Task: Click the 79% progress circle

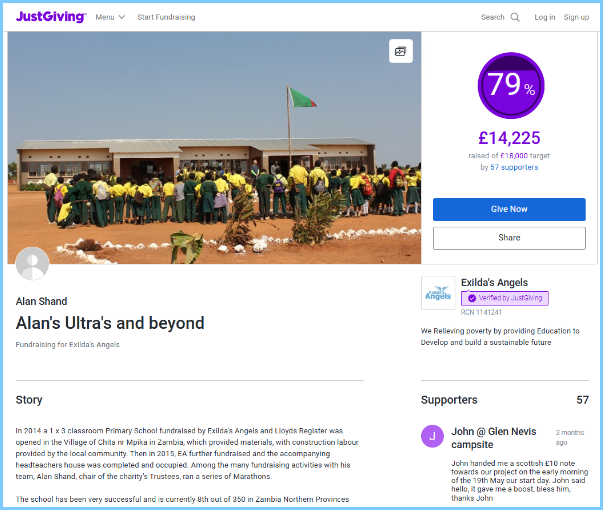Action: click(511, 85)
